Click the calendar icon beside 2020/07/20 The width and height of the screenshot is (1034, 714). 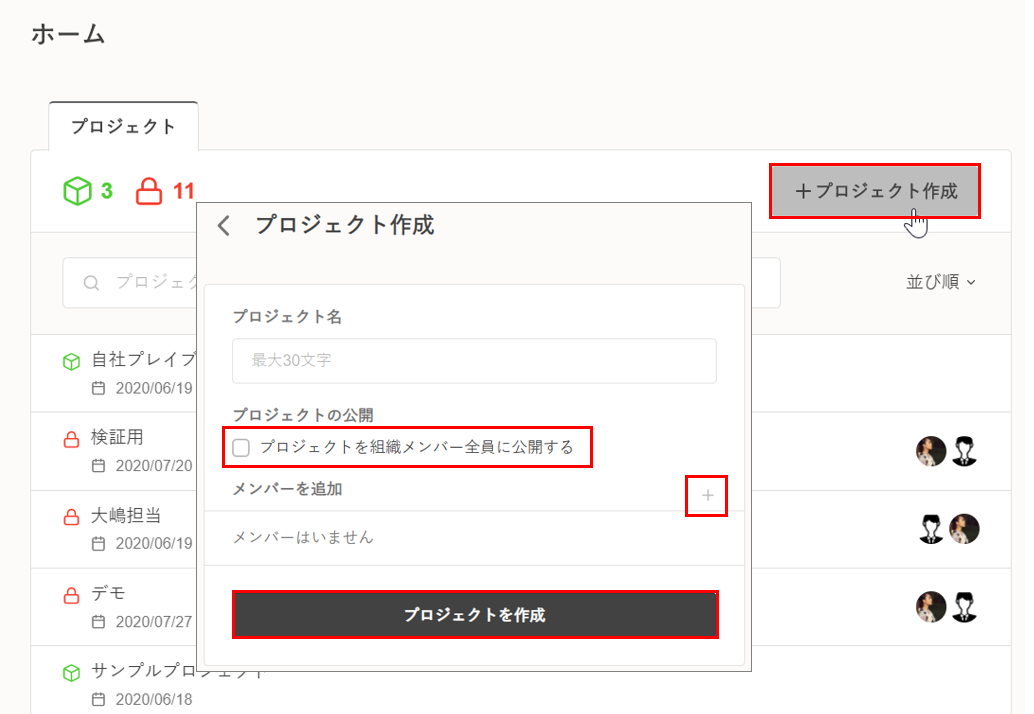pos(98,465)
